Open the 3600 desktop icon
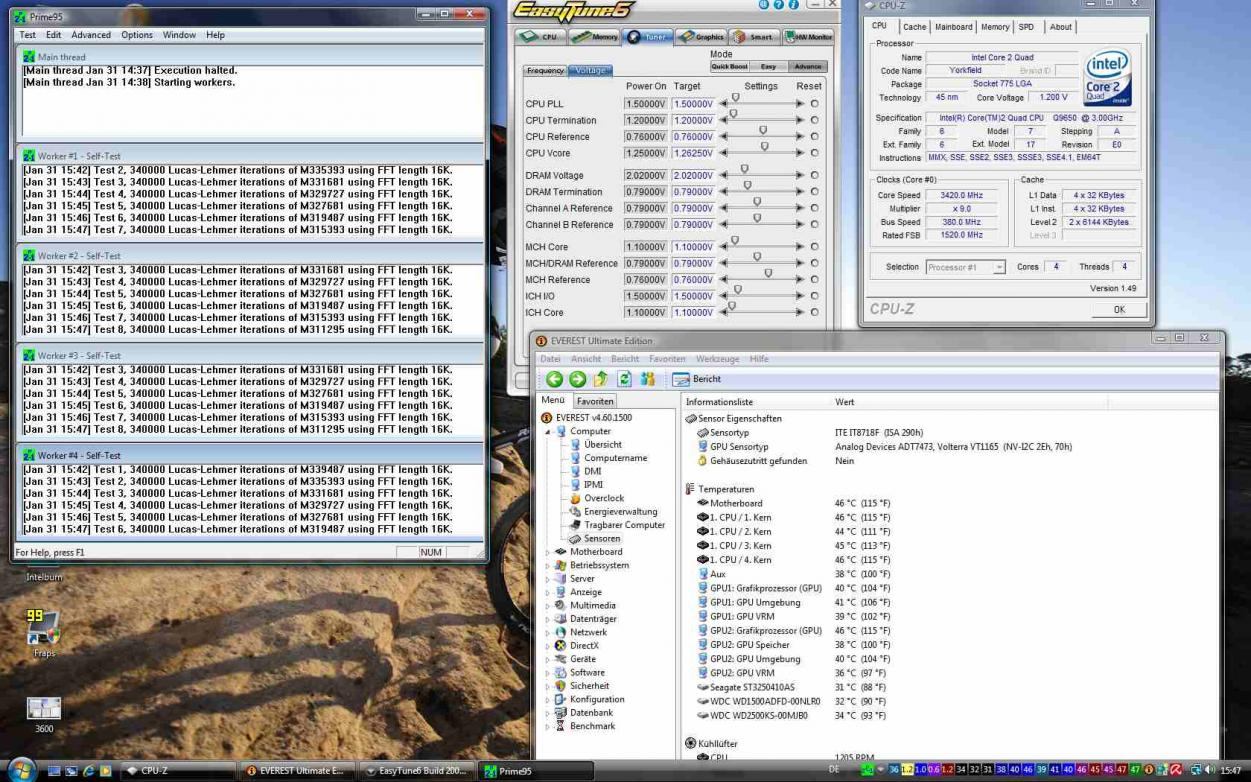This screenshot has height=782, width=1251. (44, 714)
